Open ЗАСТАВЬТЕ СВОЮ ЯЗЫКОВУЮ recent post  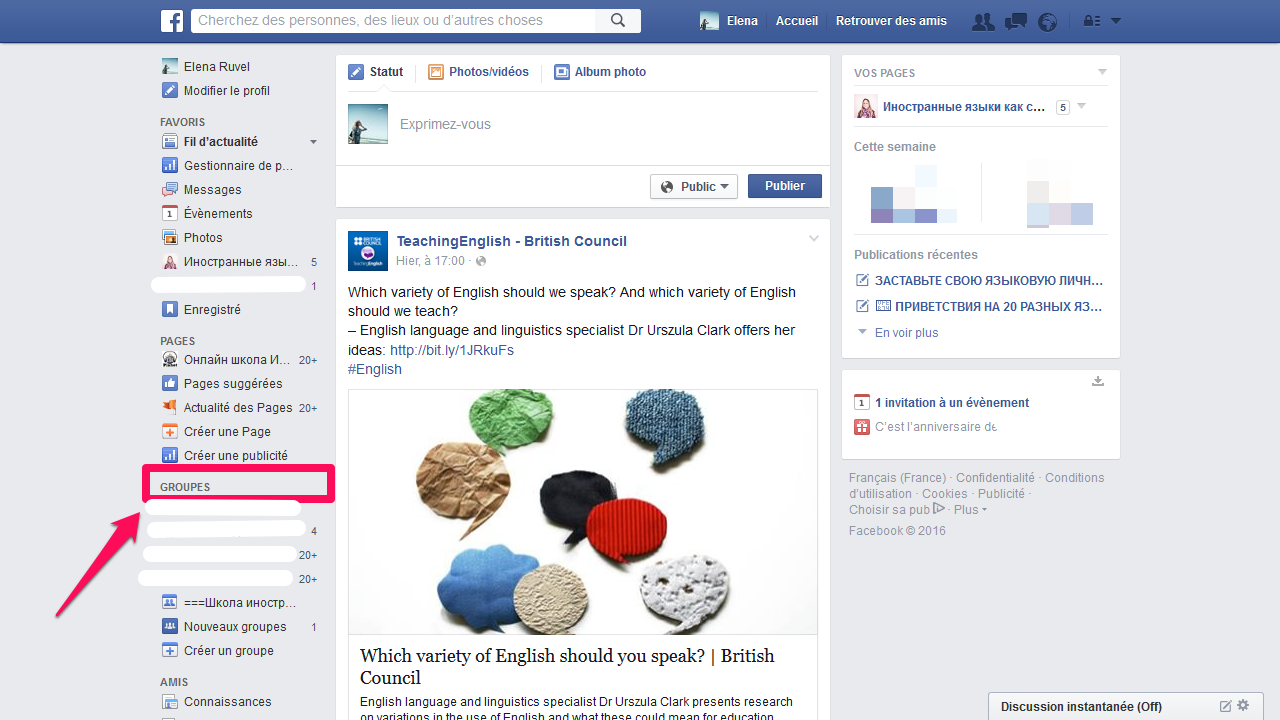point(989,281)
